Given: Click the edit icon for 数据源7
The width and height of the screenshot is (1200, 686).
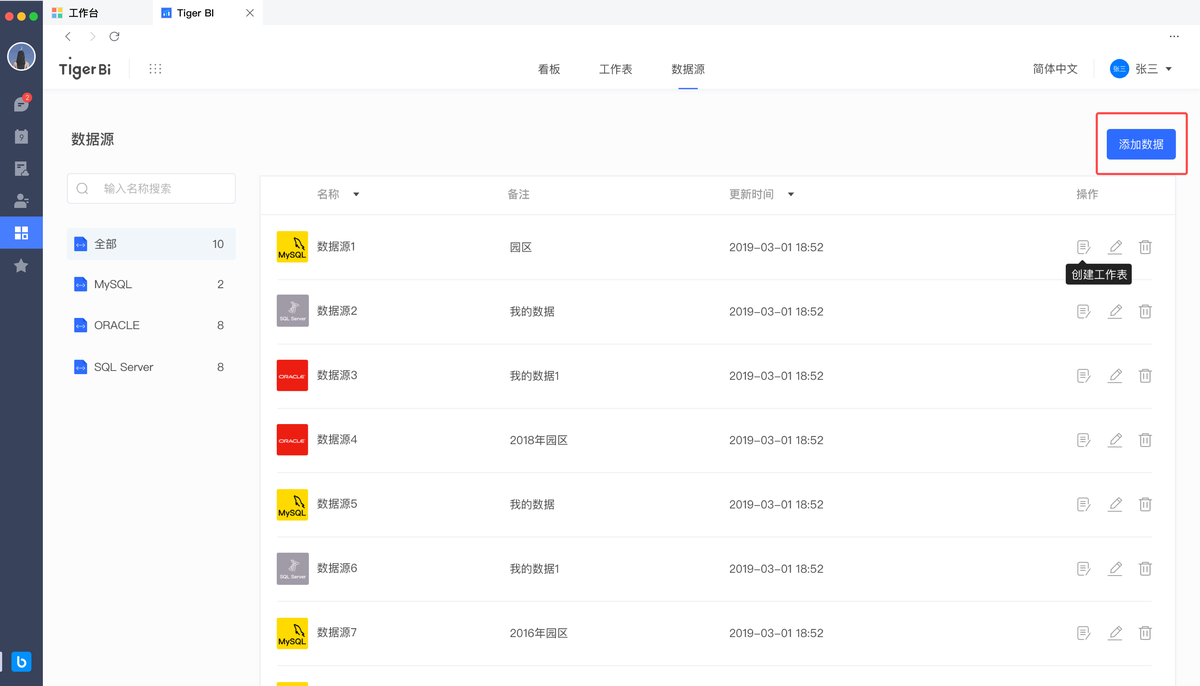Looking at the screenshot, I should (1115, 633).
